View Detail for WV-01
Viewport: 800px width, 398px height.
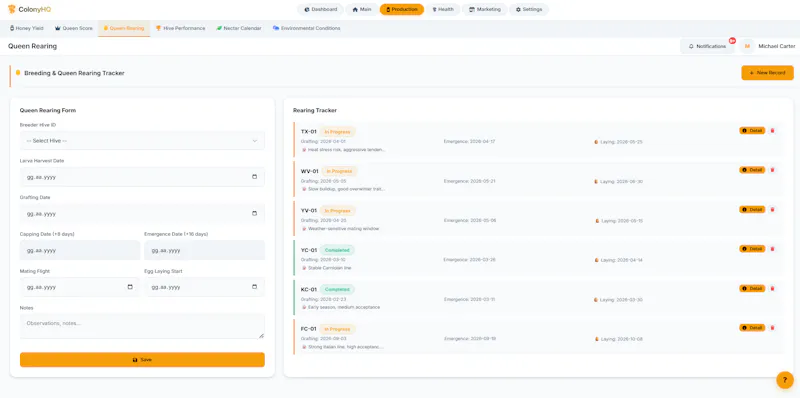(x=752, y=170)
